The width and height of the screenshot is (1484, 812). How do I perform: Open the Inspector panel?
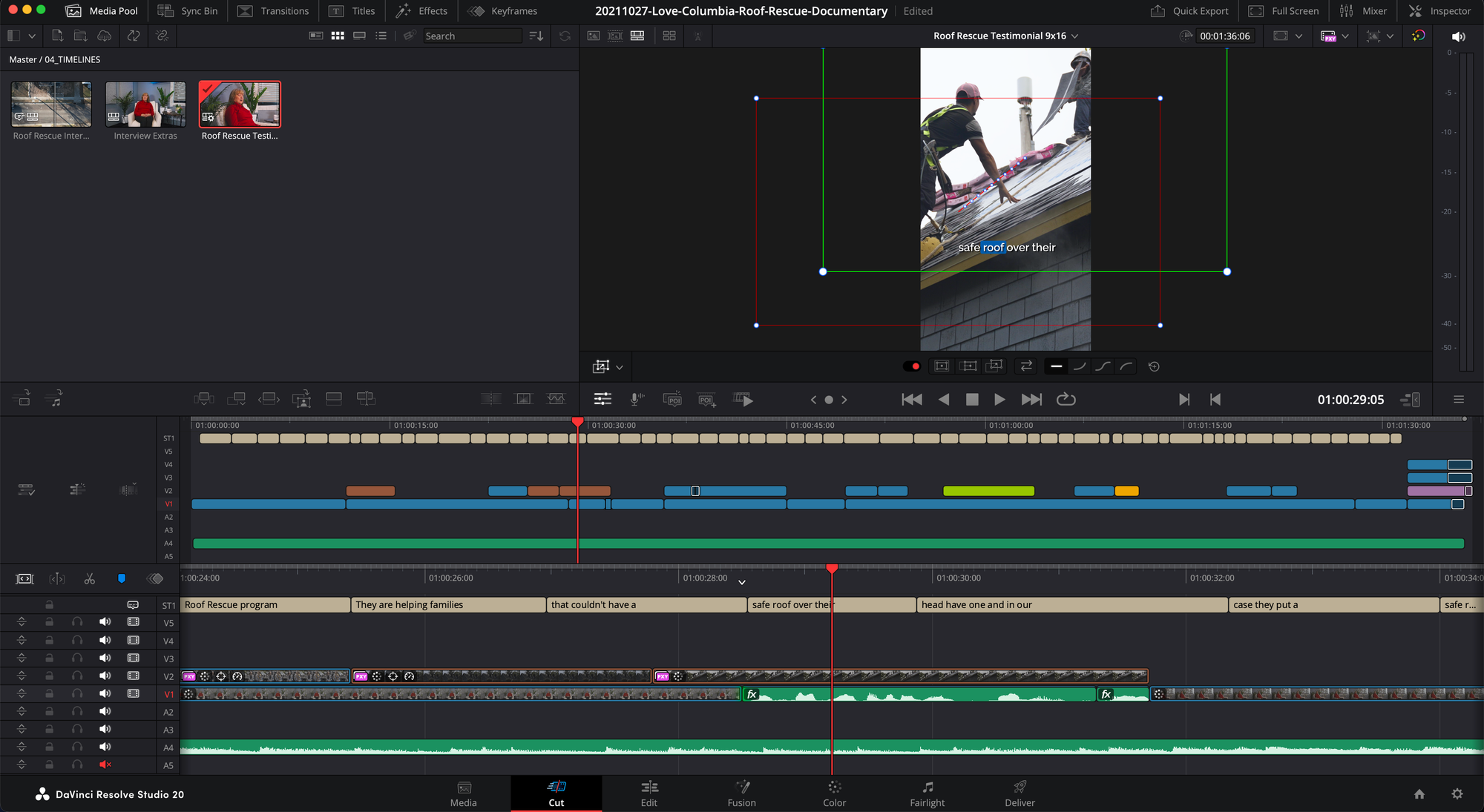click(1439, 11)
